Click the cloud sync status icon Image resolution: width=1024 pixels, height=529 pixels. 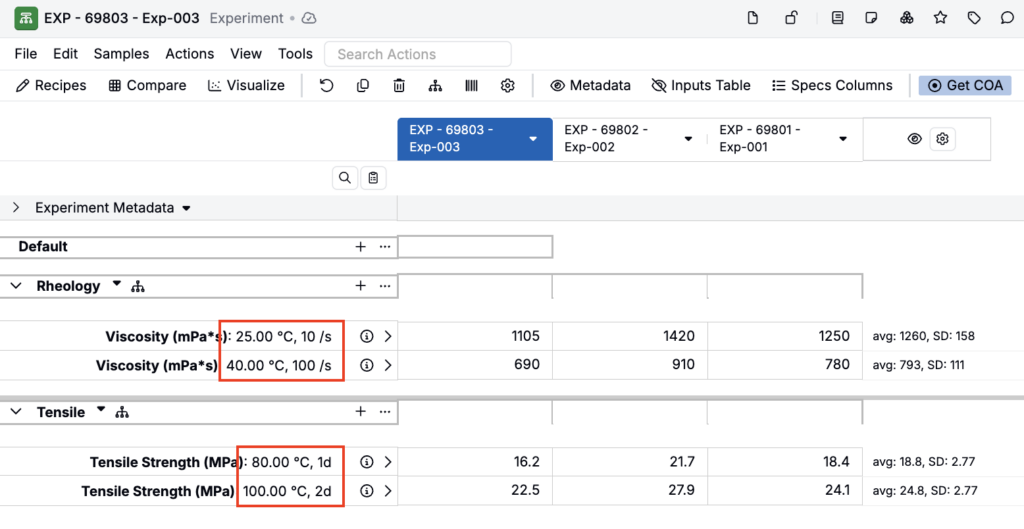click(x=309, y=18)
